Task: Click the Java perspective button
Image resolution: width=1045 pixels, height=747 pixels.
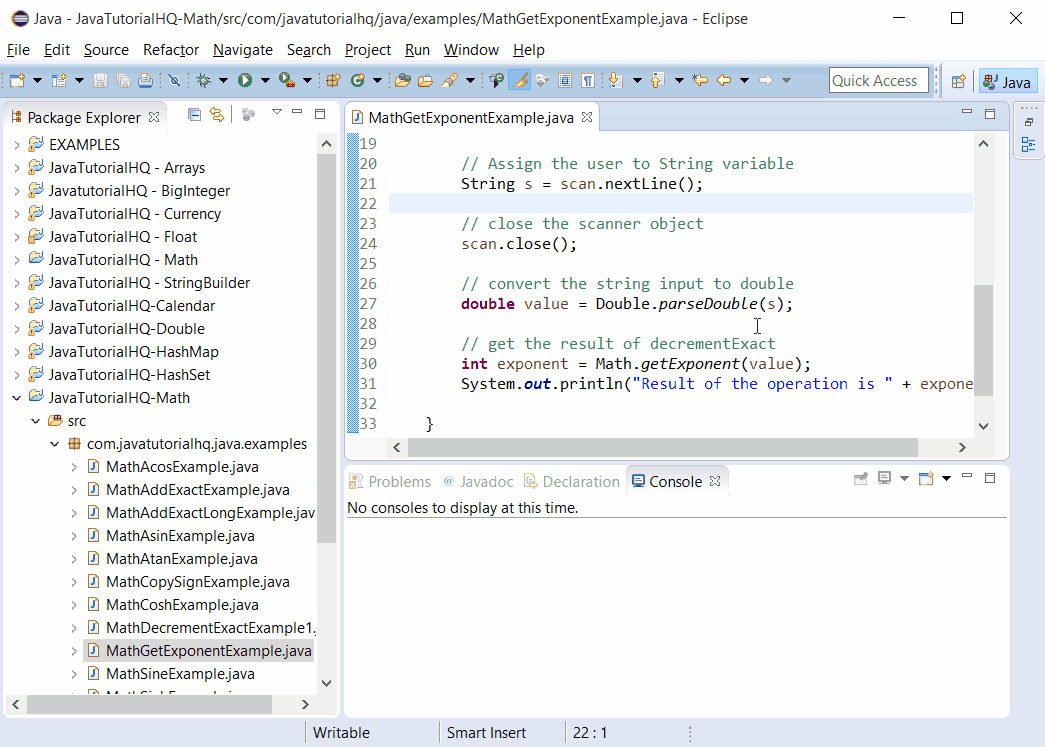Action: (1007, 80)
